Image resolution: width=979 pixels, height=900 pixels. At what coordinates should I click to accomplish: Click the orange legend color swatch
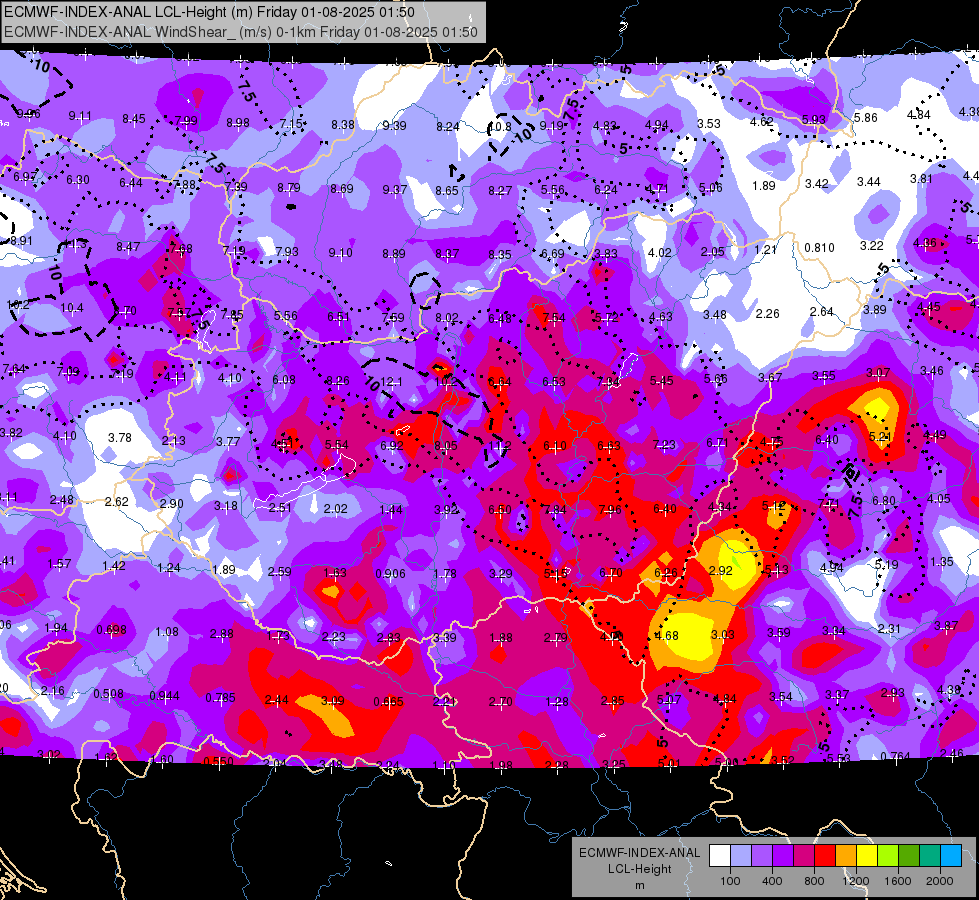[x=846, y=856]
